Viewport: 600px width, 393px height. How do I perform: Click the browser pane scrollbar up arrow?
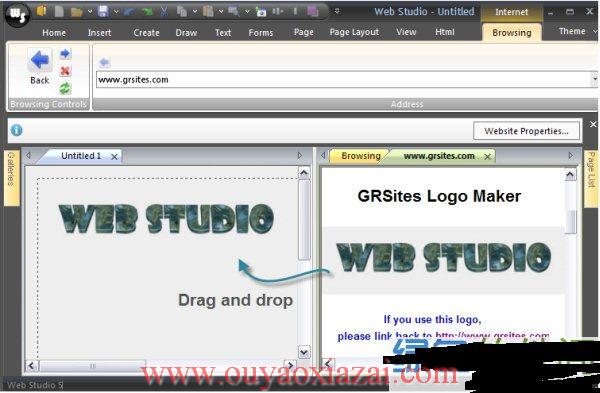(x=570, y=175)
